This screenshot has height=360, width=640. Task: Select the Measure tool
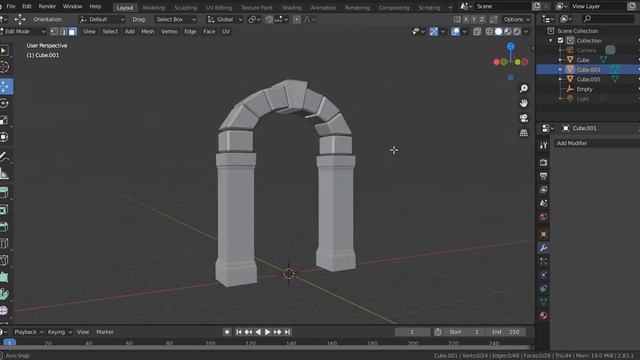click(4, 174)
